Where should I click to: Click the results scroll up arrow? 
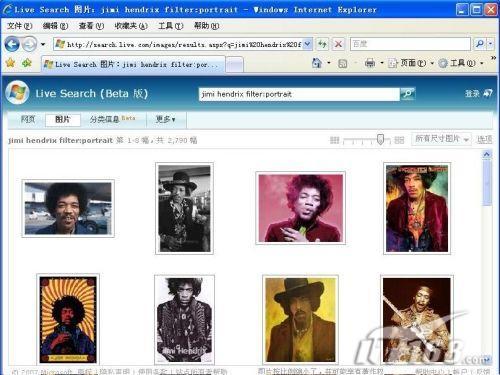[487, 154]
